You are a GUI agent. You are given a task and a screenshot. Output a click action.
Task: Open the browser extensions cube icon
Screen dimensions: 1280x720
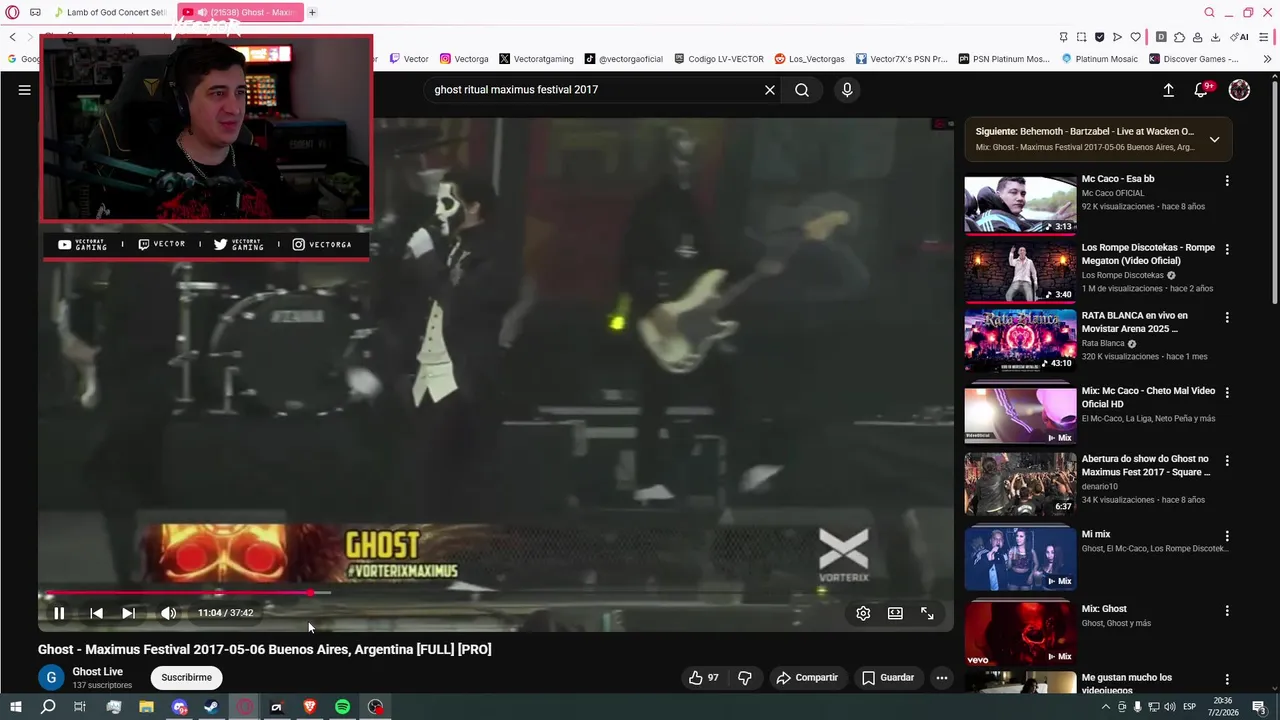pos(1179,37)
